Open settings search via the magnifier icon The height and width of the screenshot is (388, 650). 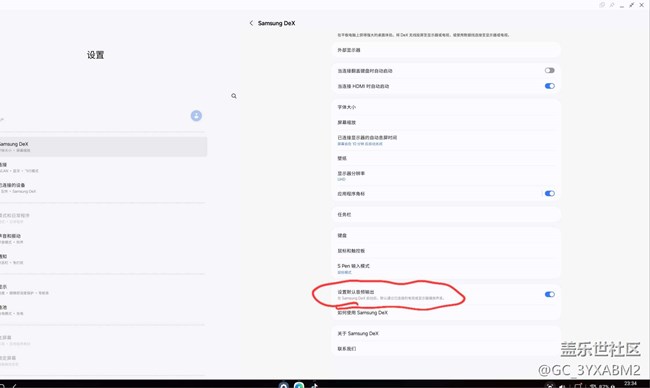click(x=234, y=96)
